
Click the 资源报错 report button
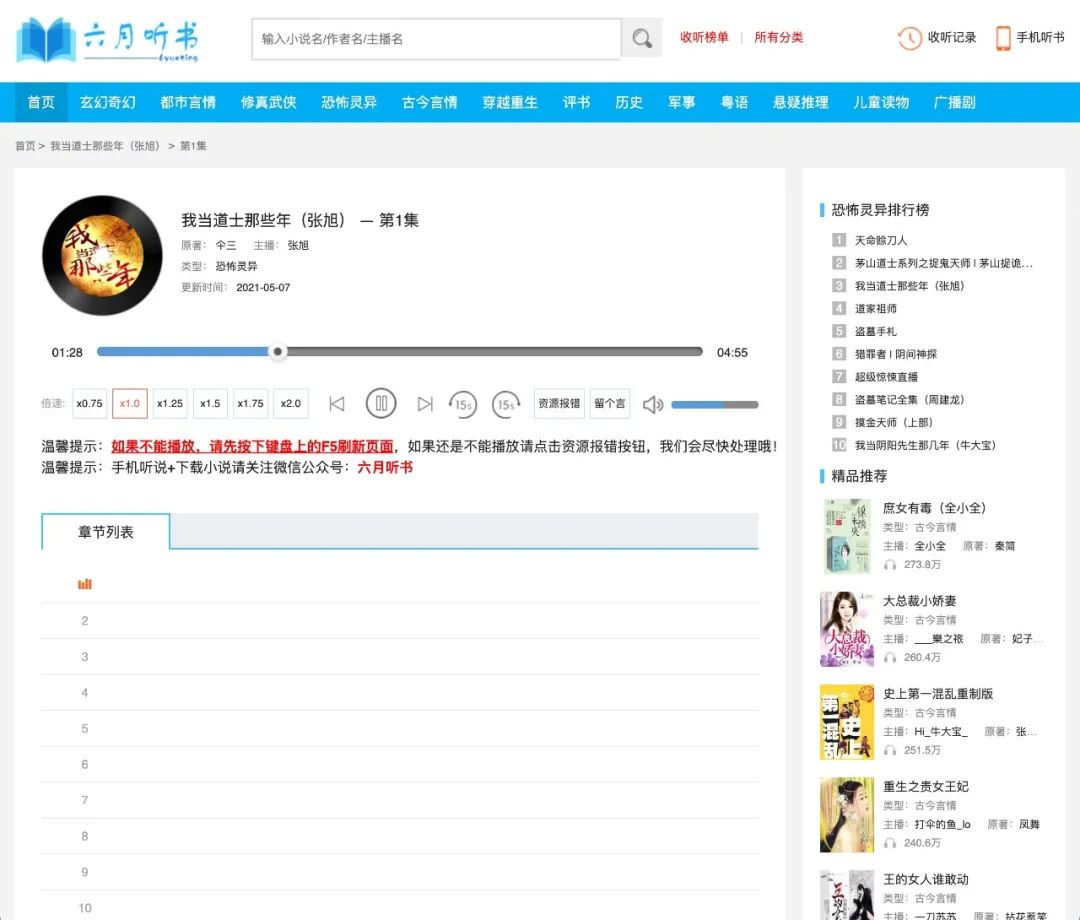tap(559, 404)
